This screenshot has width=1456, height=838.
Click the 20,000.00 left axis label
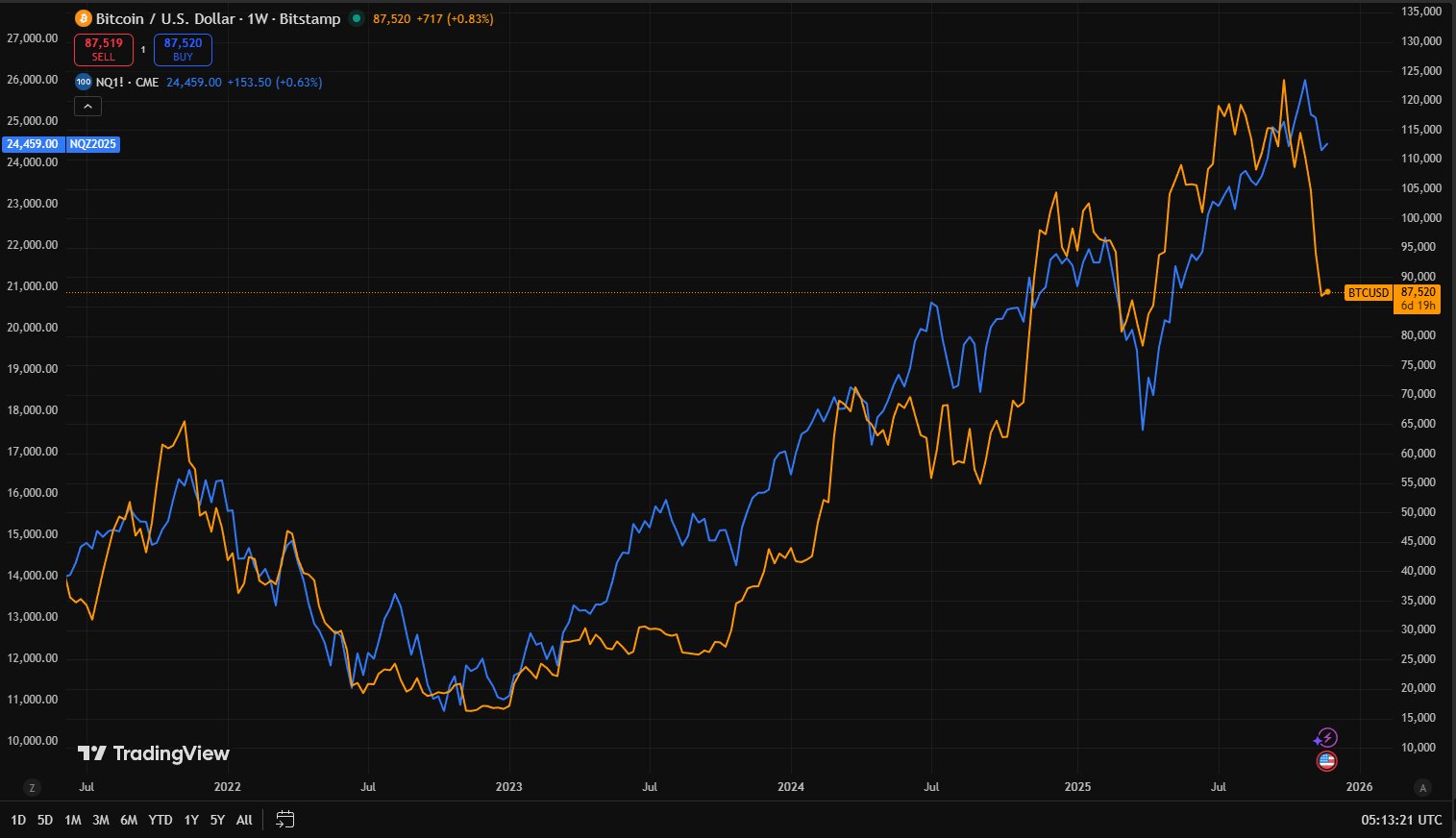pos(33,328)
